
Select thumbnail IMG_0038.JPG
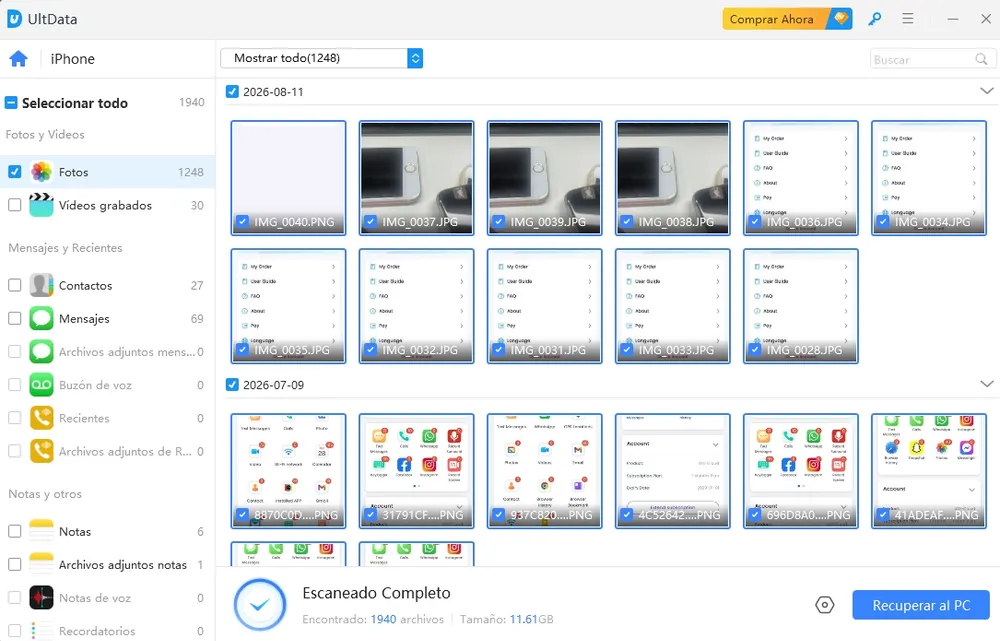tap(673, 178)
